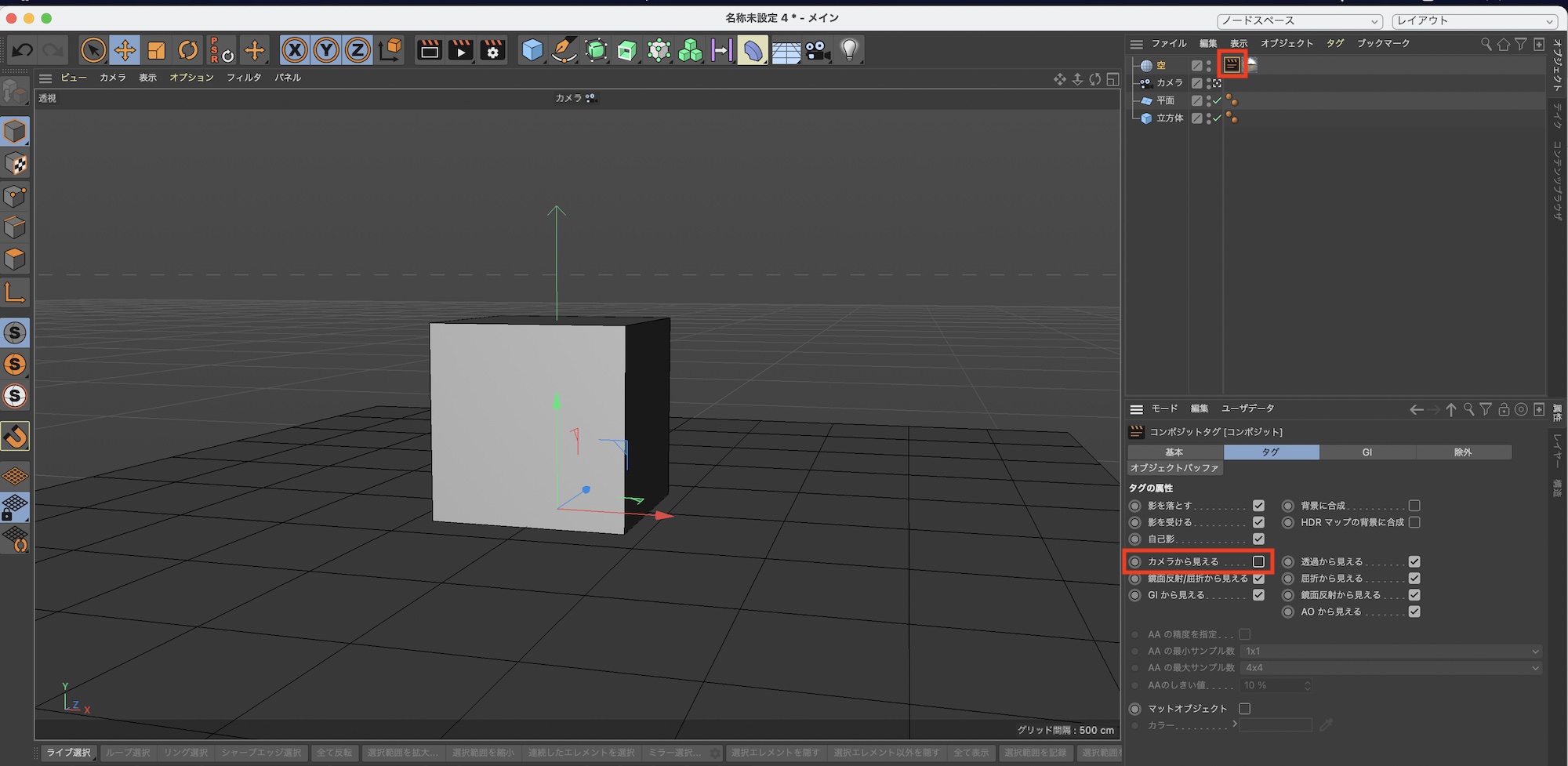The height and width of the screenshot is (766, 1568).
Task: Toggle the 背景に合成 checkbox
Action: click(1414, 506)
